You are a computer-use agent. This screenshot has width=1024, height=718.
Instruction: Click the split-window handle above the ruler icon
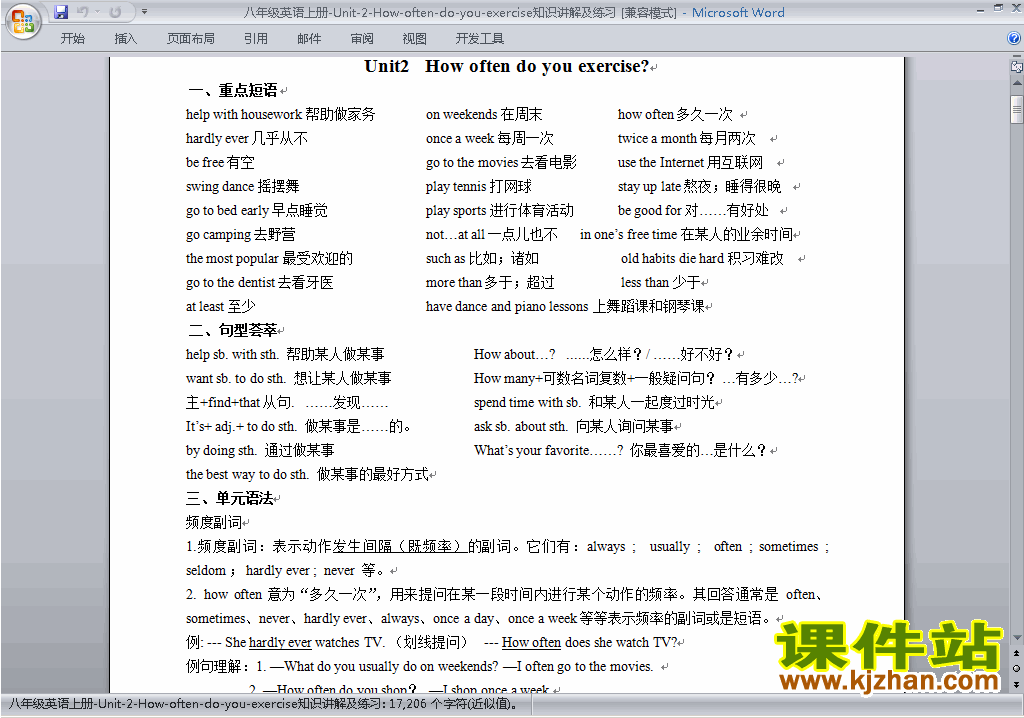tap(1017, 57)
